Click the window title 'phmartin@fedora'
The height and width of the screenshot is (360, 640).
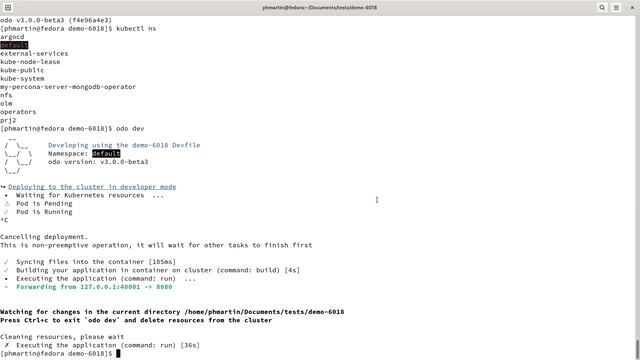tap(320, 7)
